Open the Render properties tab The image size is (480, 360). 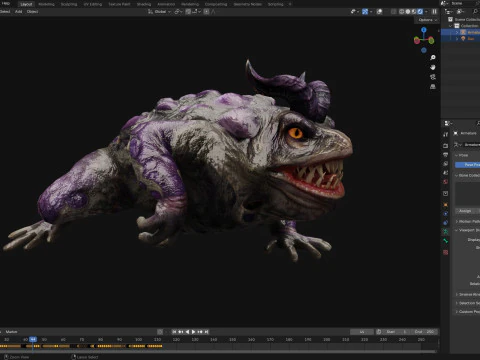(446, 146)
